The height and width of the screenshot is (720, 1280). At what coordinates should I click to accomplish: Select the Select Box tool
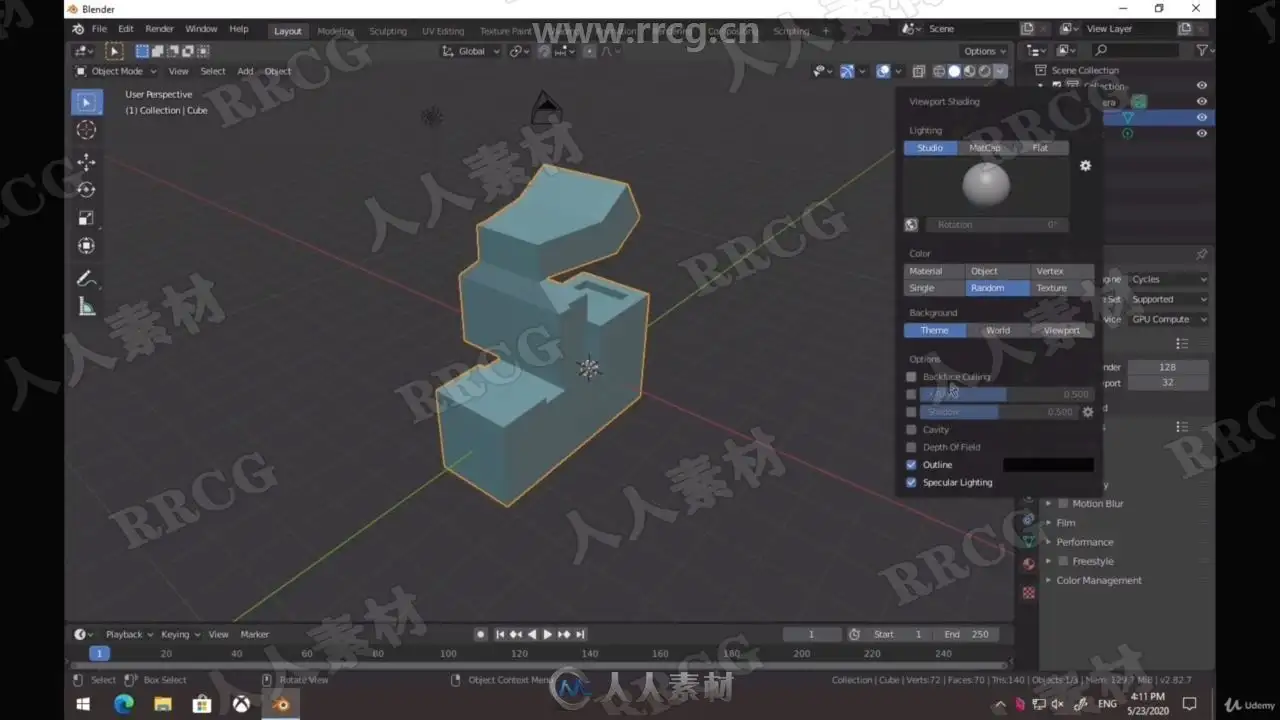point(86,102)
